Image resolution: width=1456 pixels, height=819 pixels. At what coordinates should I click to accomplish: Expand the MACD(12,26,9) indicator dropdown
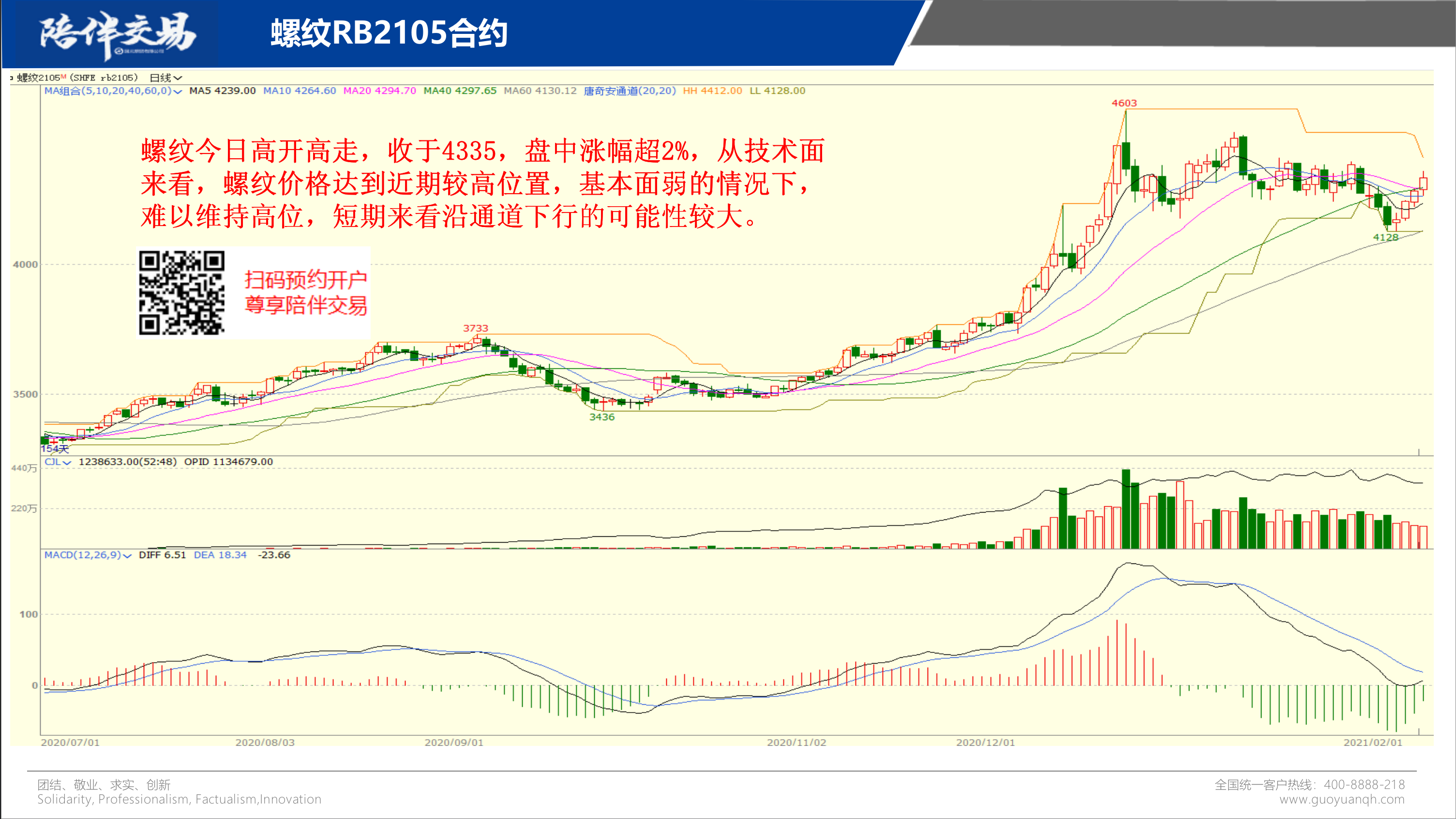(x=88, y=555)
